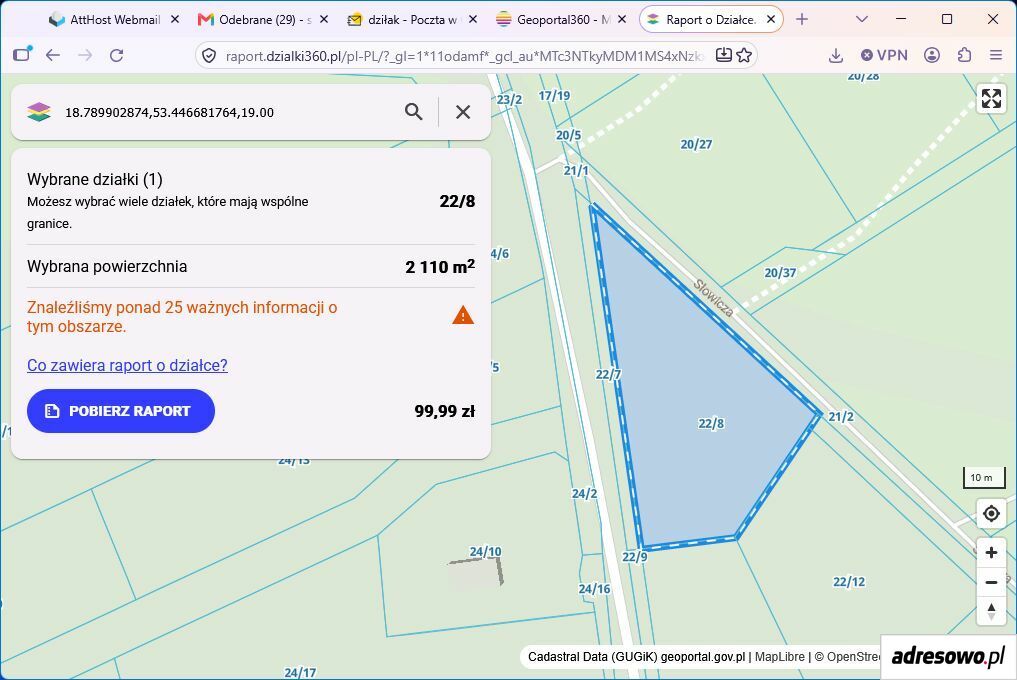Viewport: 1017px width, 680px height.
Task: Close the Raport o Działce tab
Action: click(x=771, y=19)
